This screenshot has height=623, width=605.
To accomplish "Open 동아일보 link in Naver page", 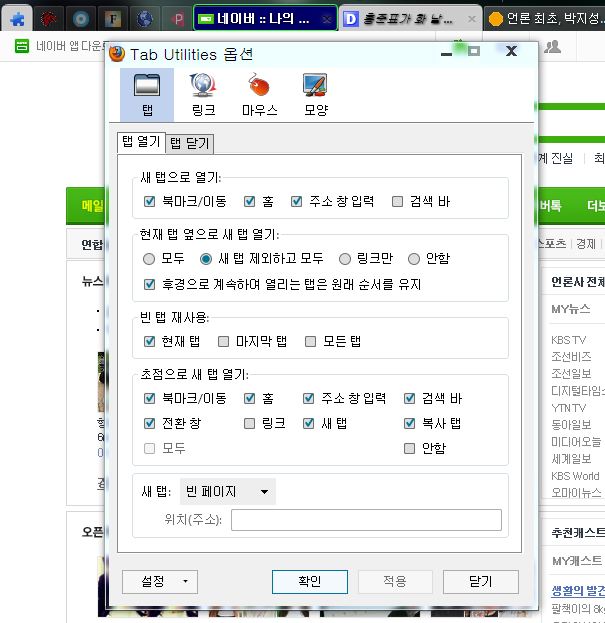I will [x=571, y=425].
